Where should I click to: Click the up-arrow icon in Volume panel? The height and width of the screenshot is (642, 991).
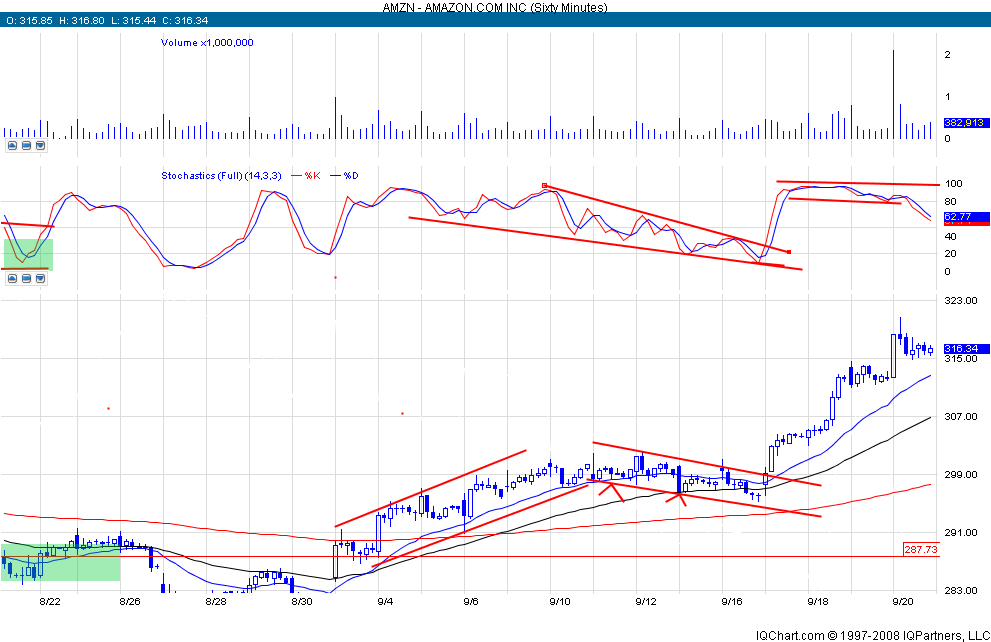12,145
